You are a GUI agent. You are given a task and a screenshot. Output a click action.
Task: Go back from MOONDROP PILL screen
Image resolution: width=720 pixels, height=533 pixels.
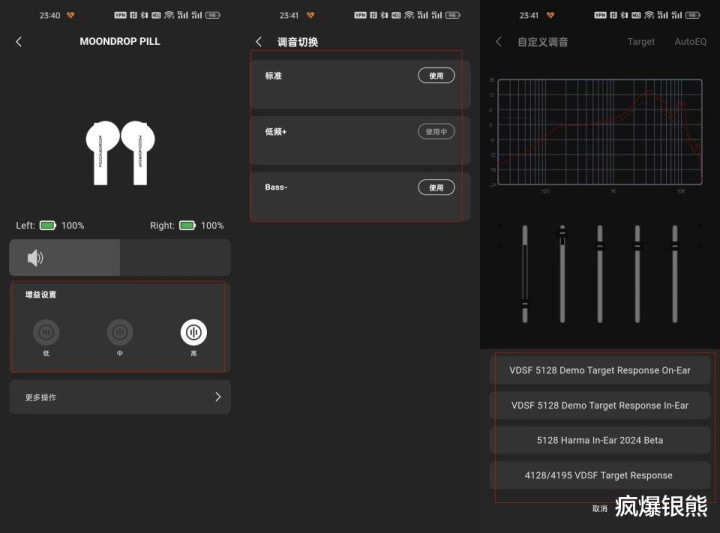[18, 42]
